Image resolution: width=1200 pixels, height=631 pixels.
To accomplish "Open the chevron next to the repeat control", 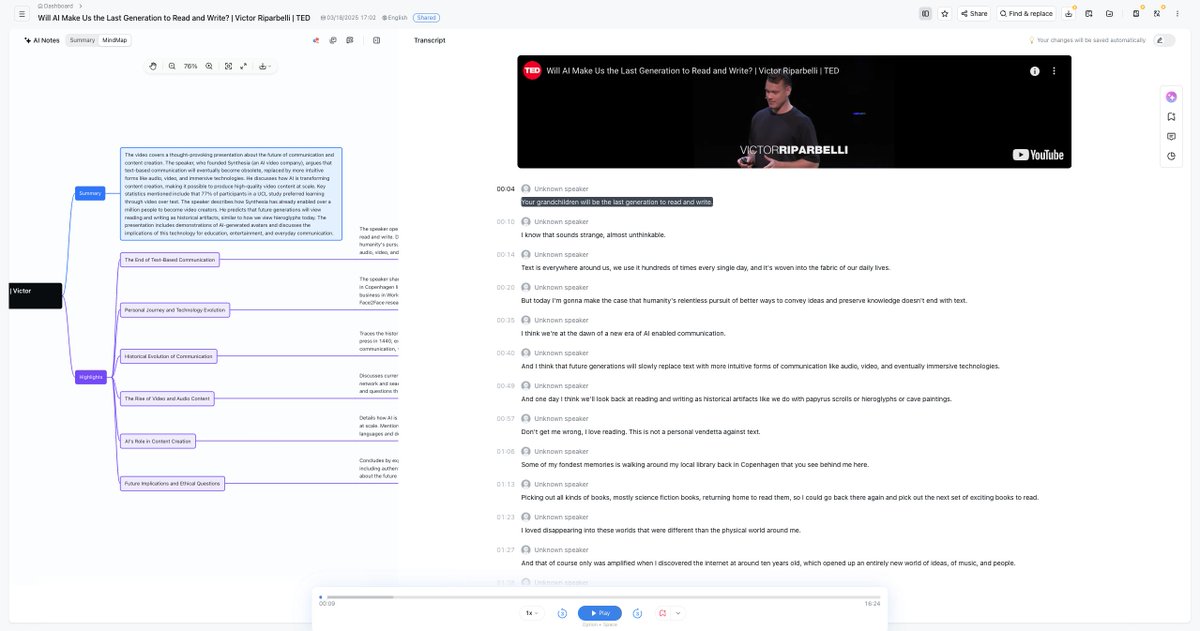I will click(677, 613).
